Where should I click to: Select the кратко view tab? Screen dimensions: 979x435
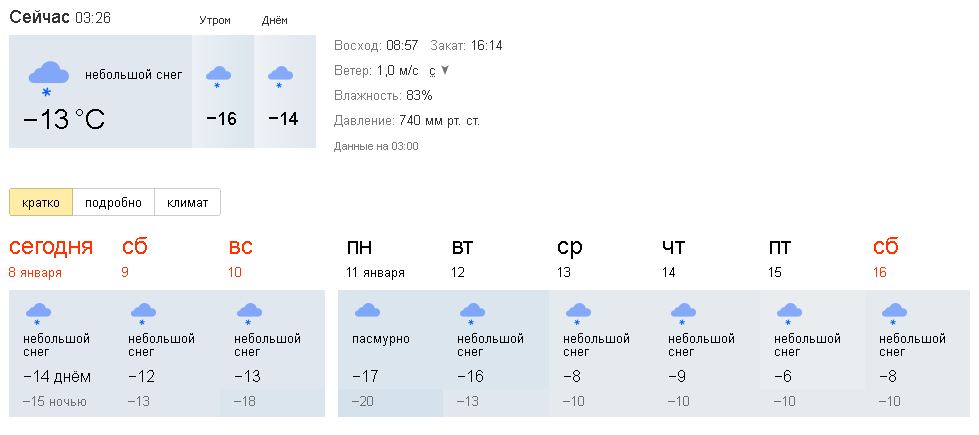(x=41, y=202)
